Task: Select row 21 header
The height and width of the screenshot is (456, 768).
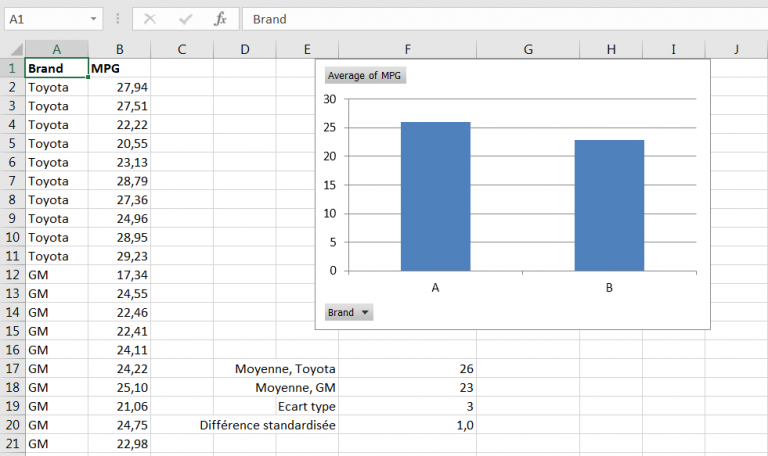Action: pyautogui.click(x=12, y=444)
